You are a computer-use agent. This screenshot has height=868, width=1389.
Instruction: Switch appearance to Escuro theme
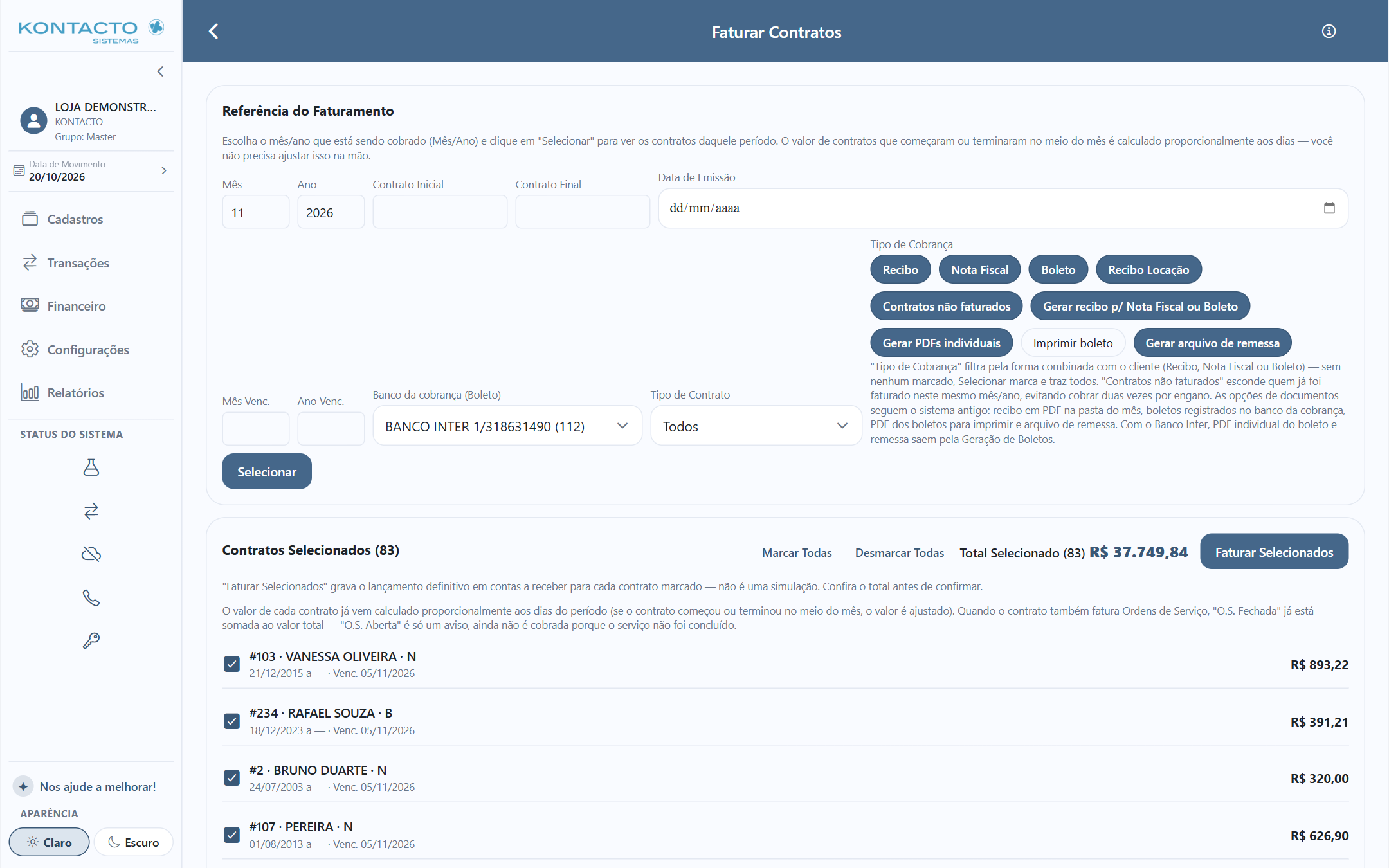[134, 842]
